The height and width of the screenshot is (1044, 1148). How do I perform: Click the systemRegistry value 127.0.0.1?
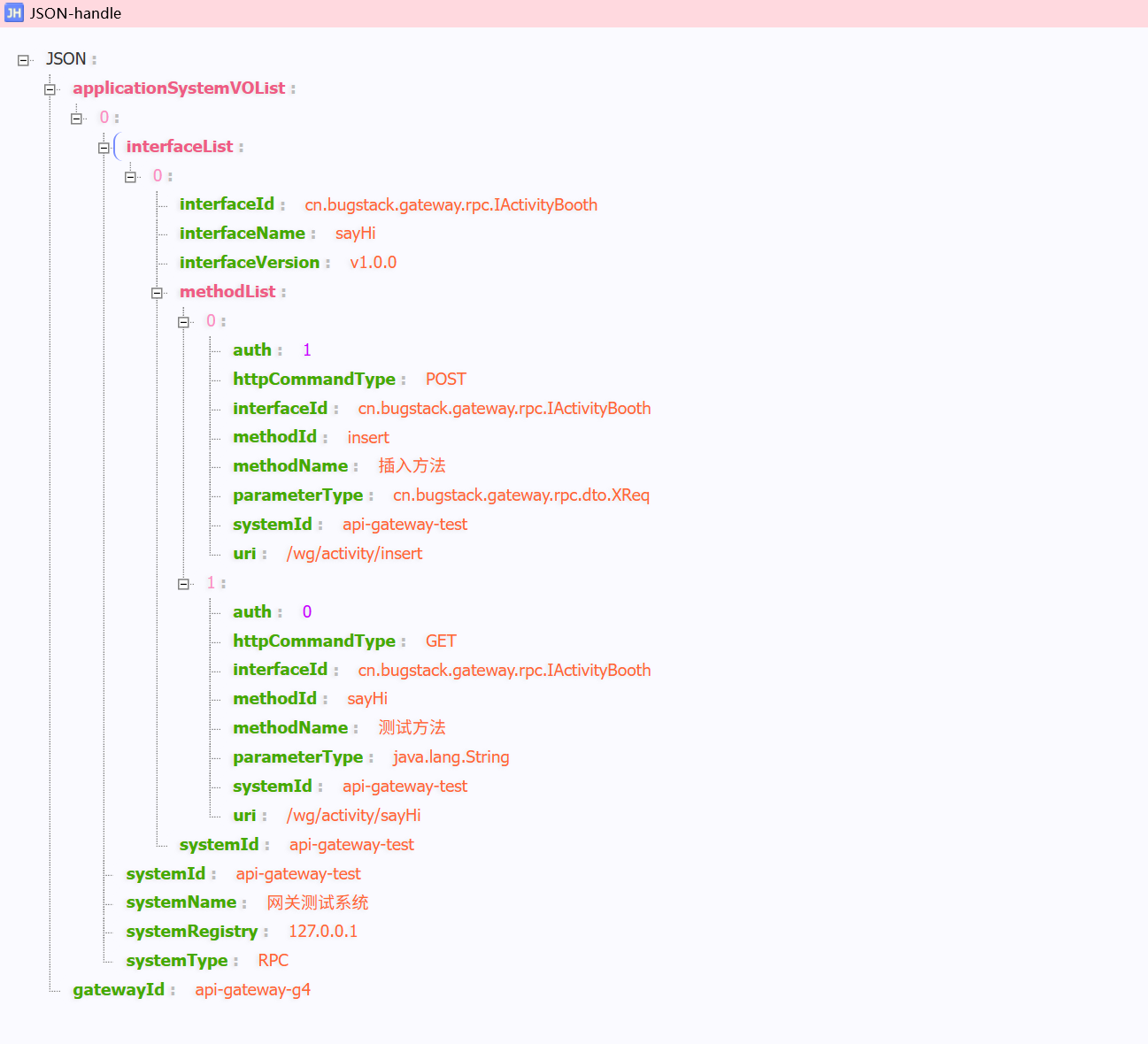[x=322, y=932]
